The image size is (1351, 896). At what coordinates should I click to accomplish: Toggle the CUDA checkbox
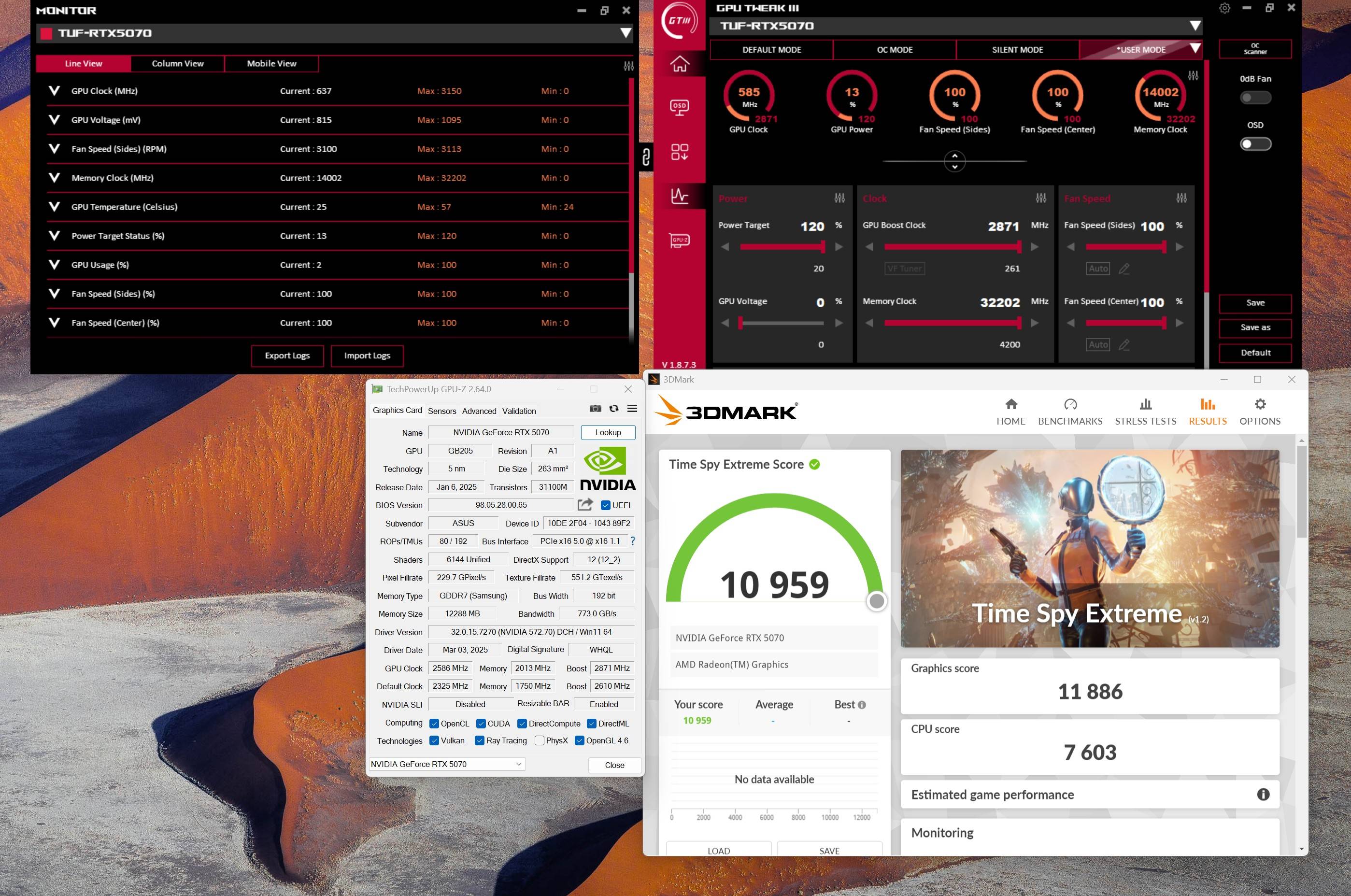click(x=481, y=724)
